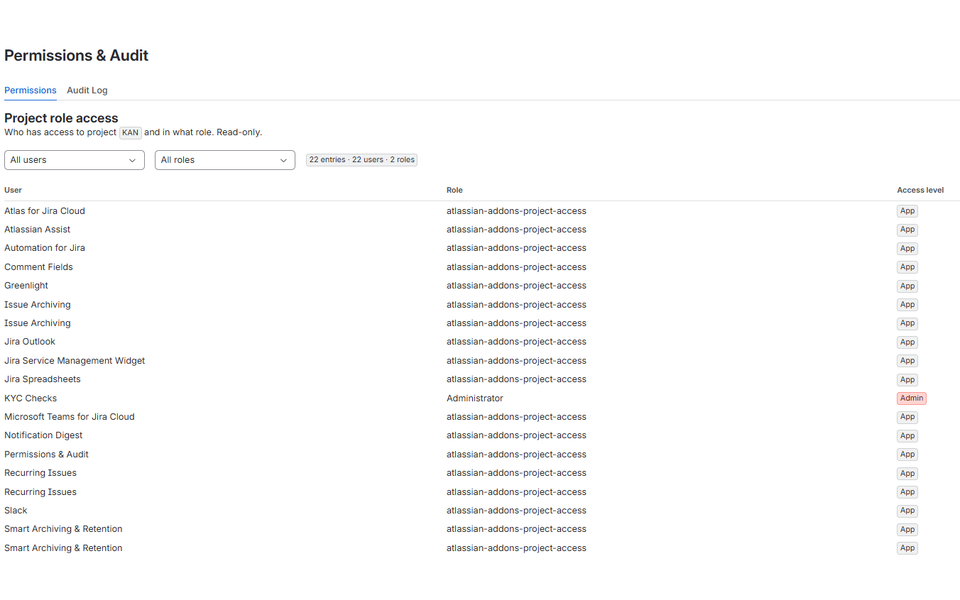Select the Jira Spreadsheets user entry
The height and width of the screenshot is (600, 960).
42,379
